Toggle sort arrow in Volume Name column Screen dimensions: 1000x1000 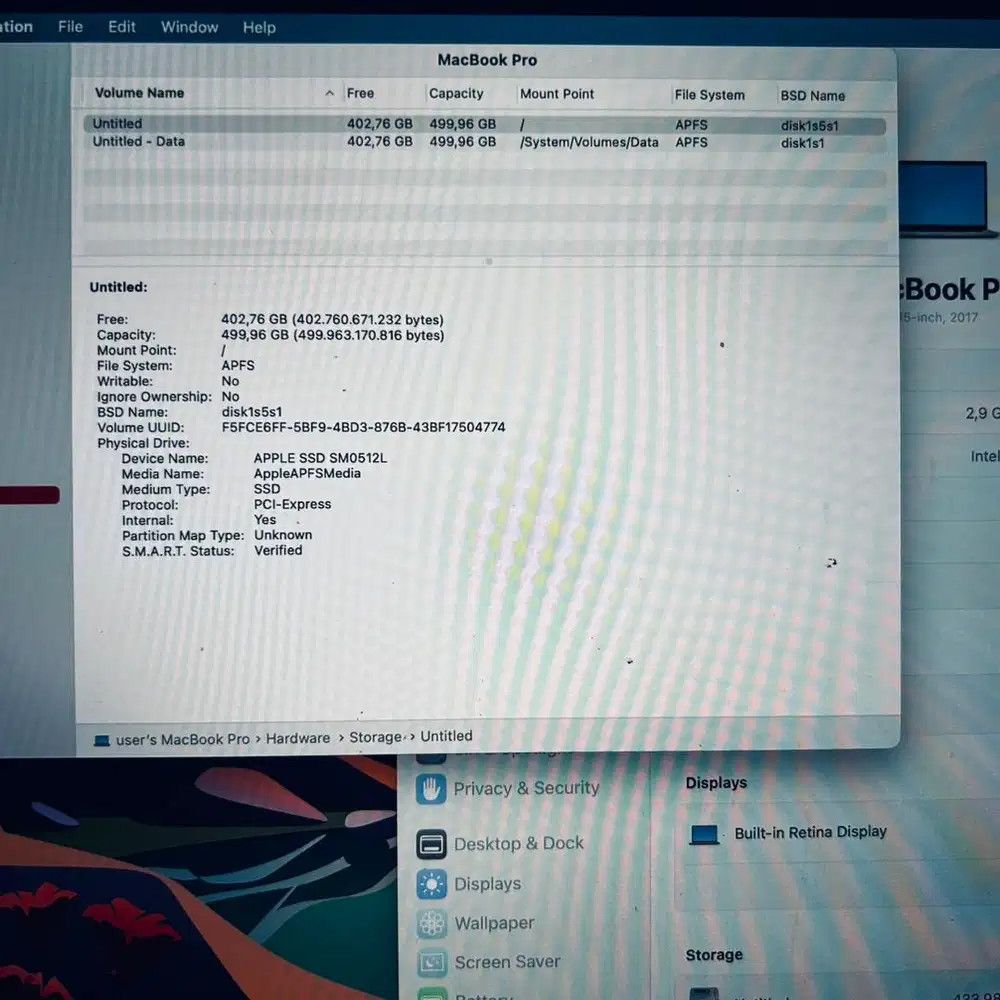click(x=330, y=94)
